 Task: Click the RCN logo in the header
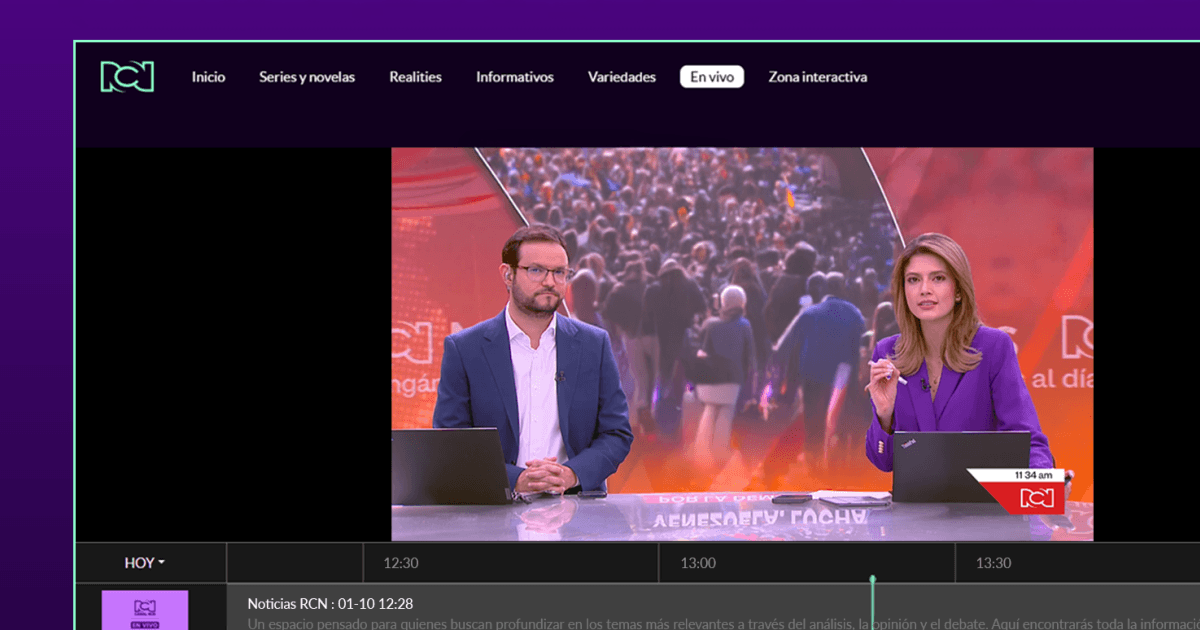click(x=127, y=77)
